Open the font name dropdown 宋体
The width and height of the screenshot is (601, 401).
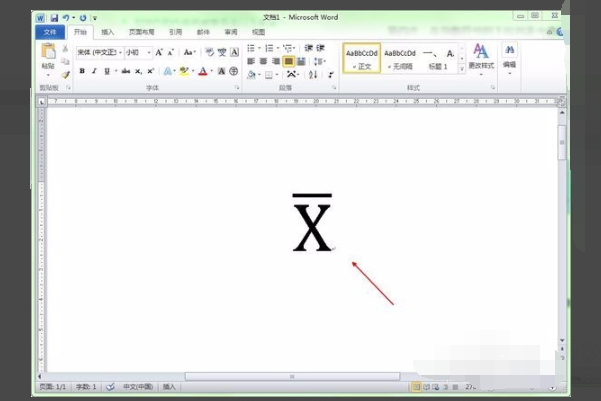[x=120, y=53]
